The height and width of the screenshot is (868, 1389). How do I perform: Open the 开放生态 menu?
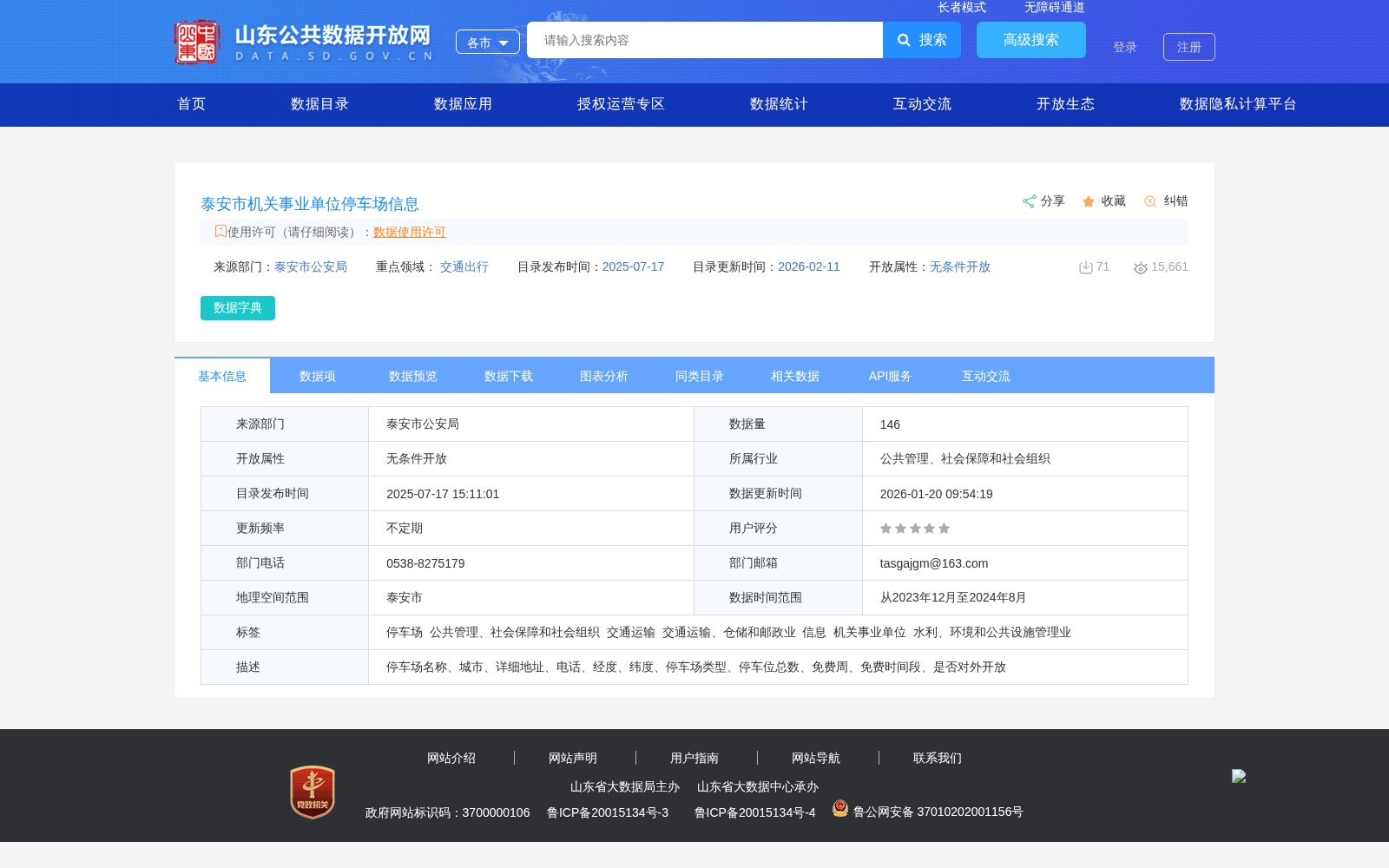point(1066,104)
